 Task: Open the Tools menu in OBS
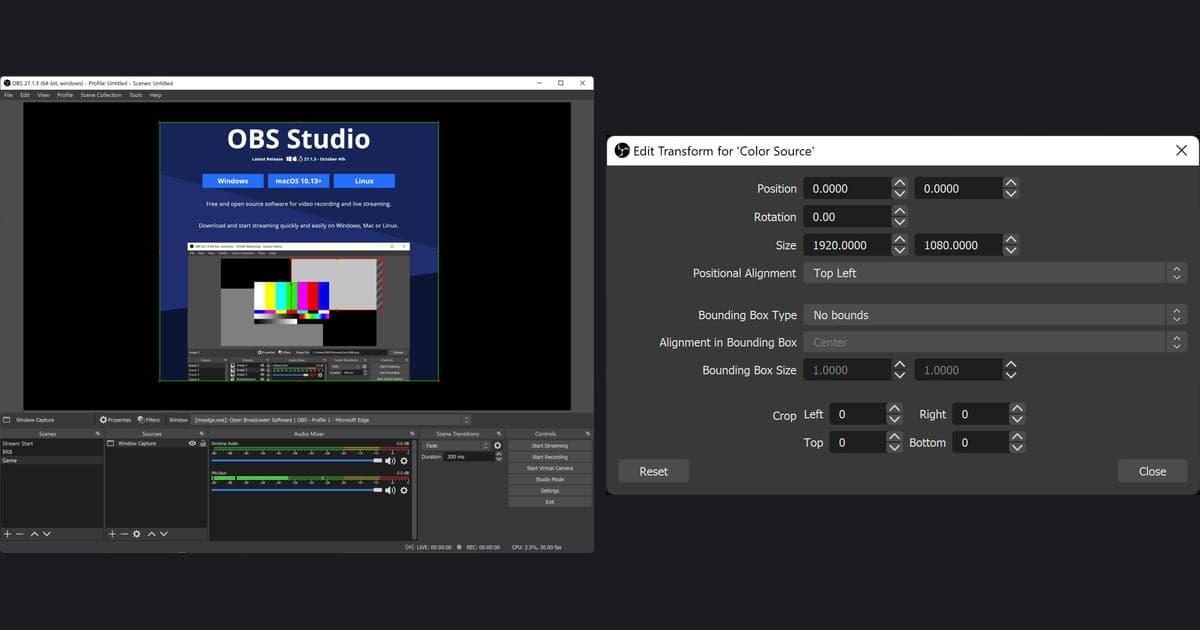point(136,95)
